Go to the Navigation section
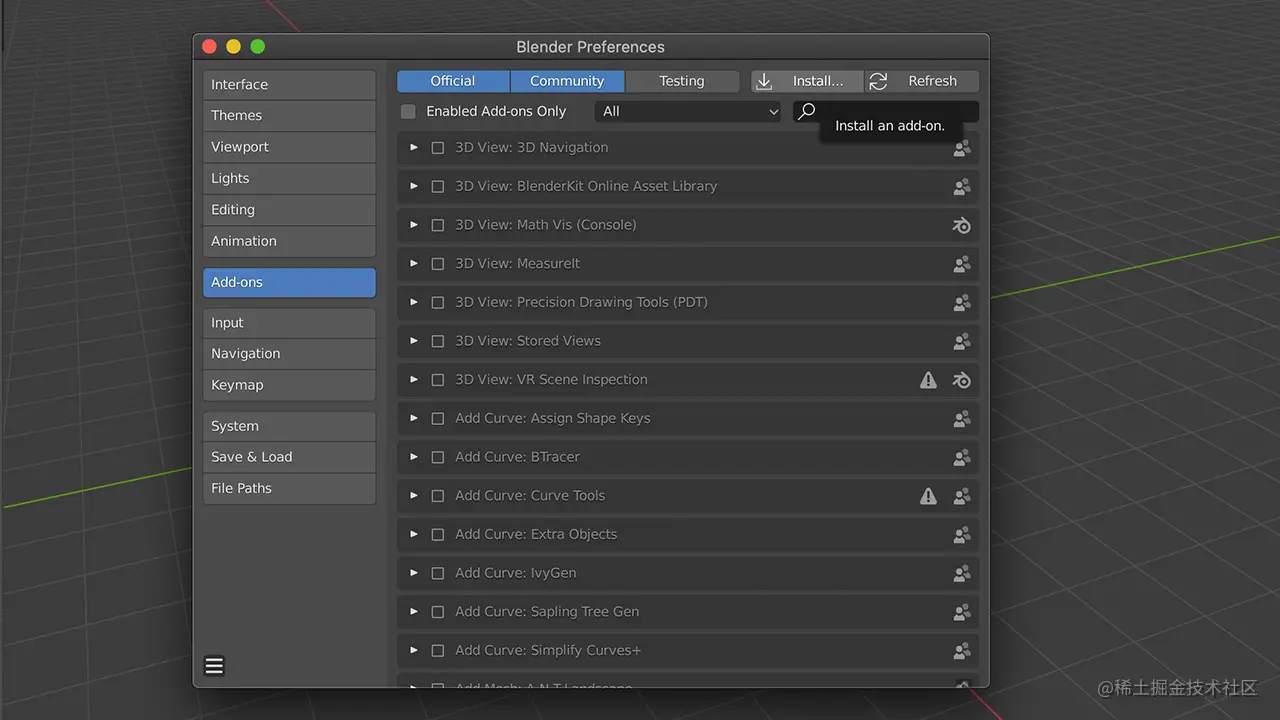This screenshot has width=1280, height=720. coord(289,354)
